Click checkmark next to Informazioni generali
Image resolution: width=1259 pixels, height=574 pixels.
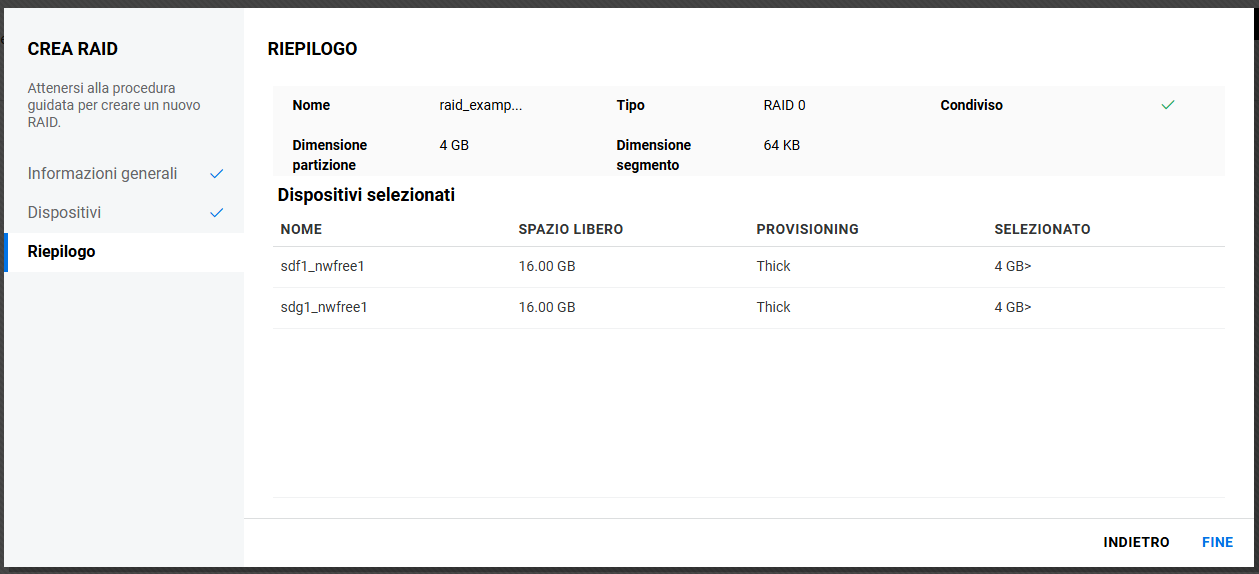click(x=216, y=174)
